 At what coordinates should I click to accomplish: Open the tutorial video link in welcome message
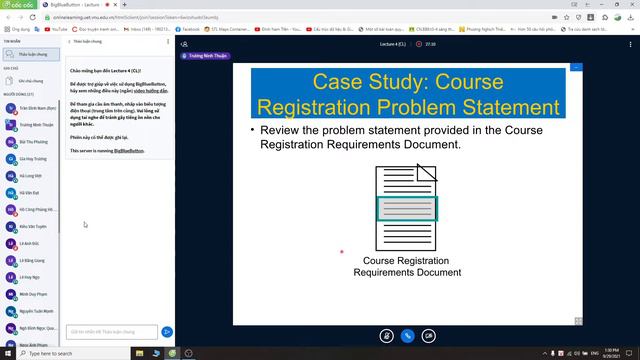151,91
